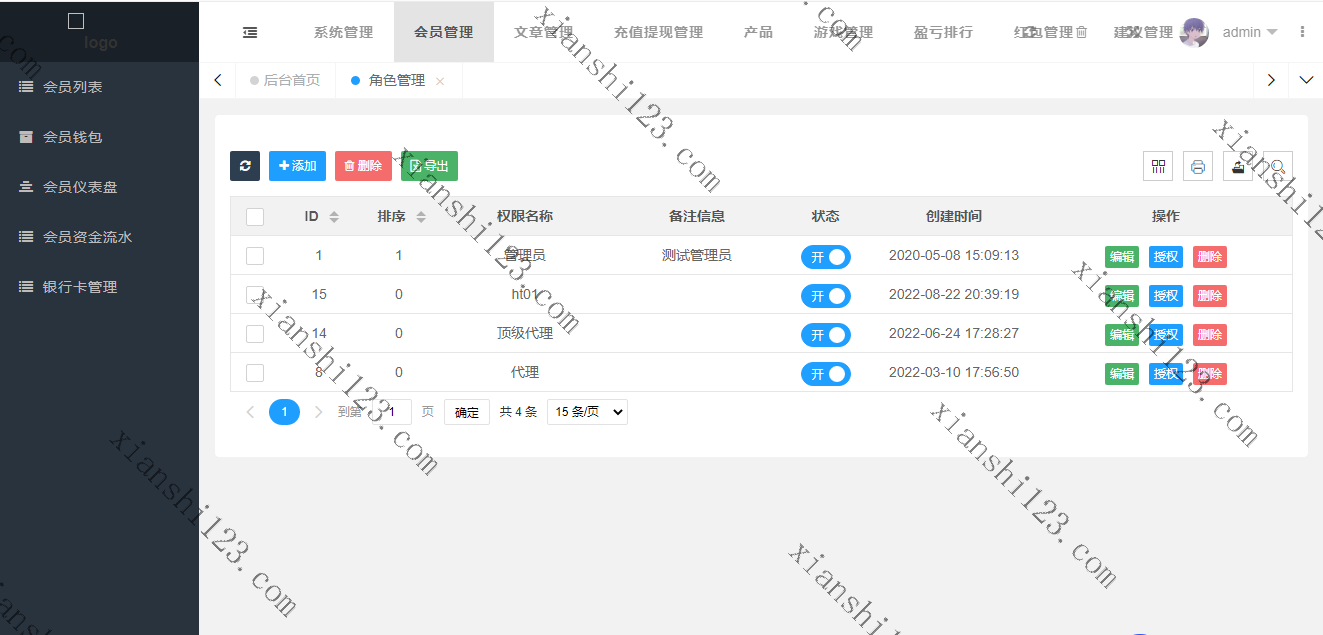This screenshot has height=635, width=1323.
Task: Check the row for 代理
Action: point(255,373)
